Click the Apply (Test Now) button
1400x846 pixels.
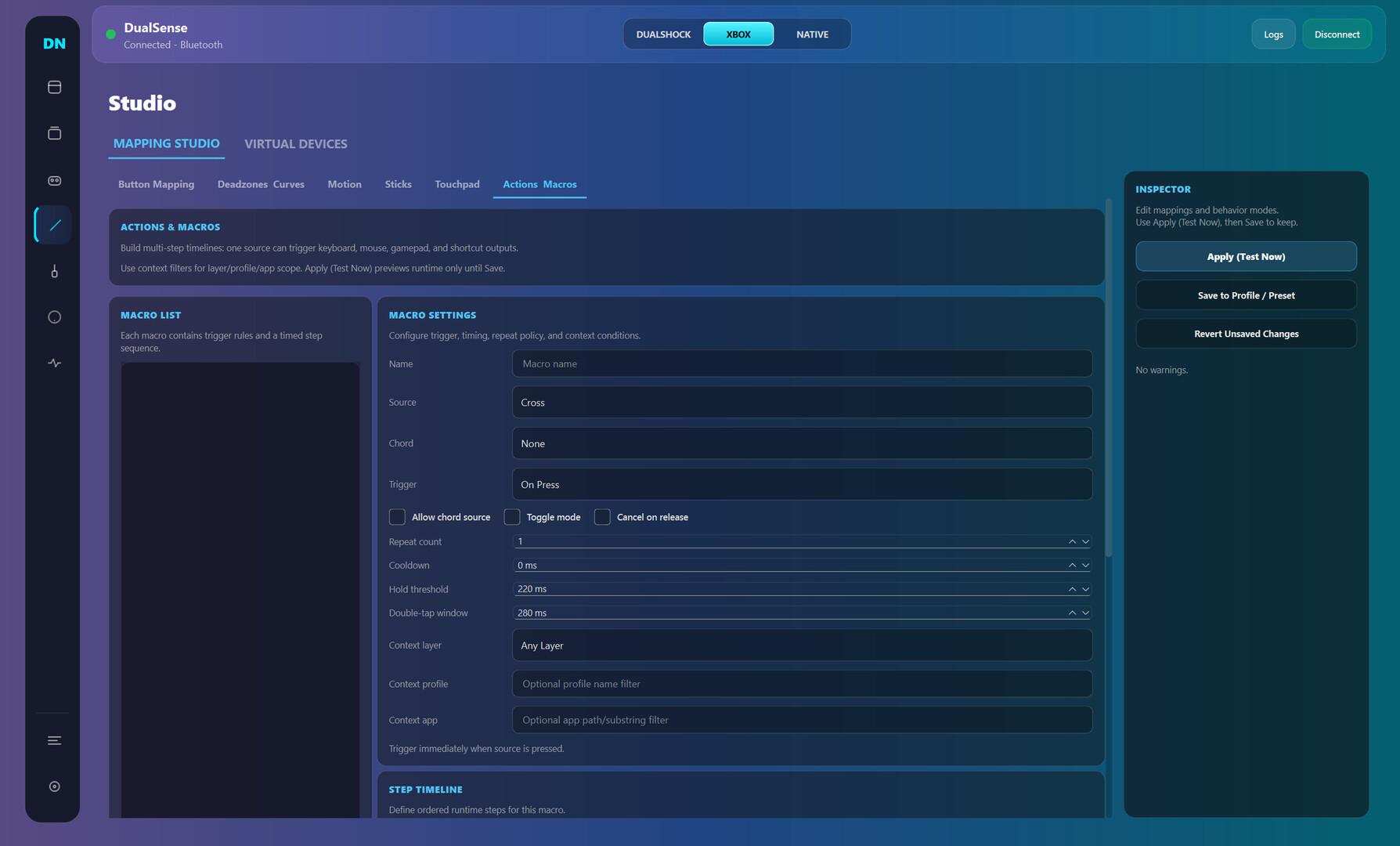point(1245,257)
